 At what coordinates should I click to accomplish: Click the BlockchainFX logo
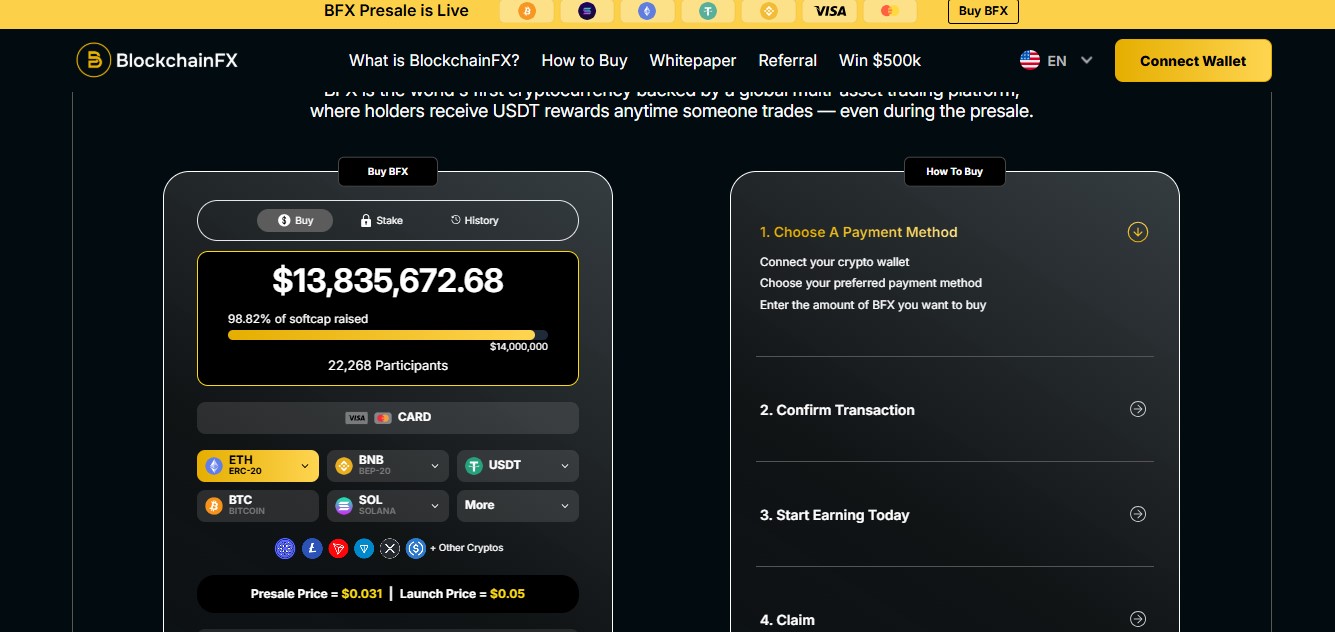(x=156, y=60)
